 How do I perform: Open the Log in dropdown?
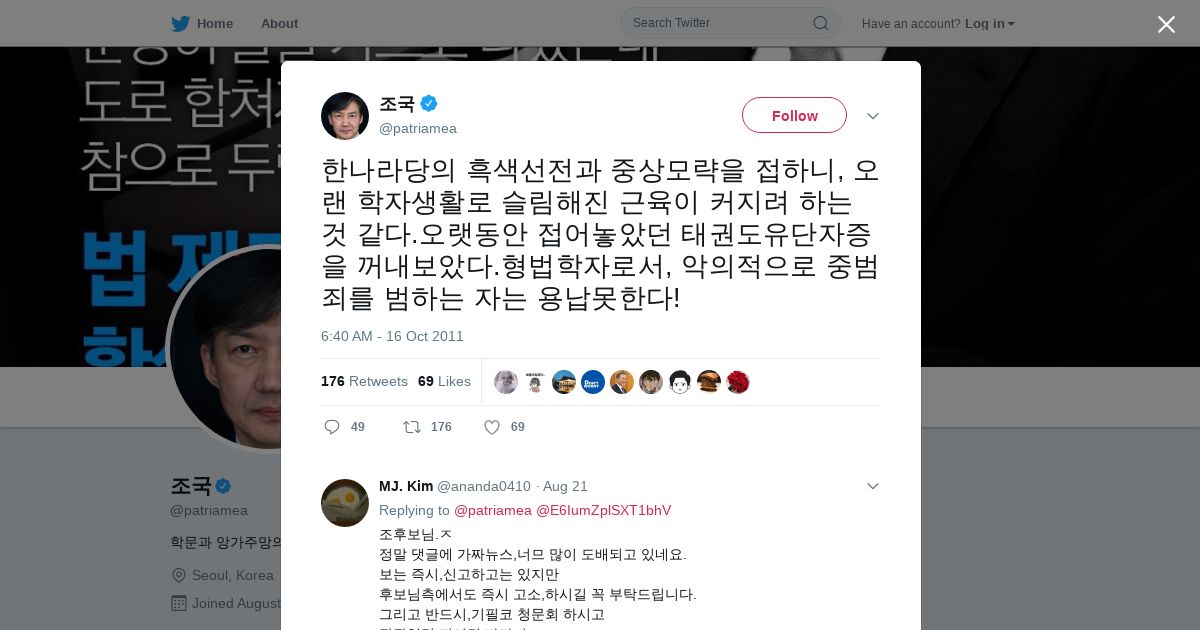click(x=990, y=24)
